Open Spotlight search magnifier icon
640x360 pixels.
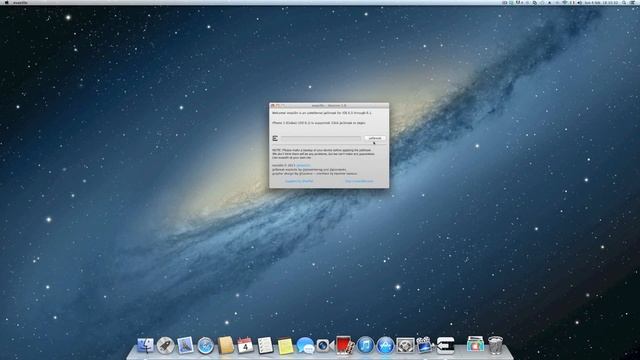click(x=624, y=2)
